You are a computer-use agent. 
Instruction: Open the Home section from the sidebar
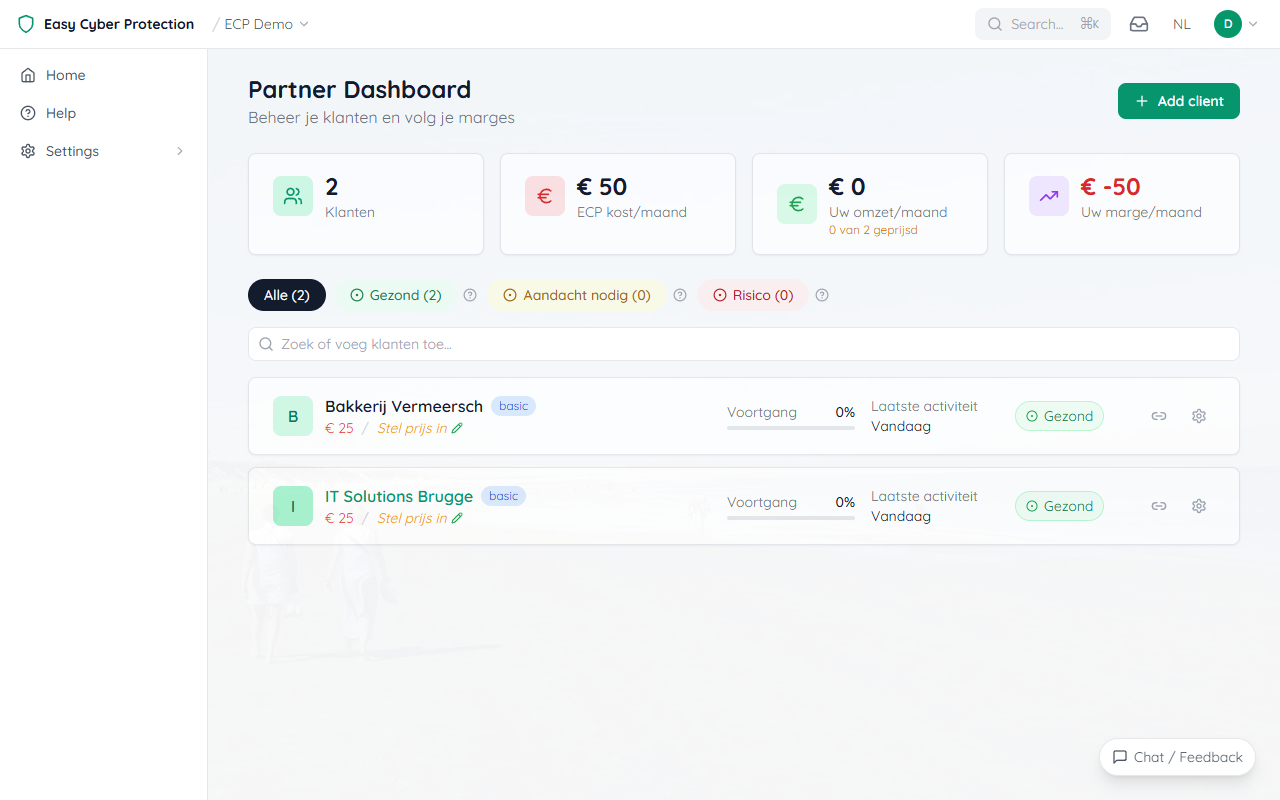click(65, 74)
